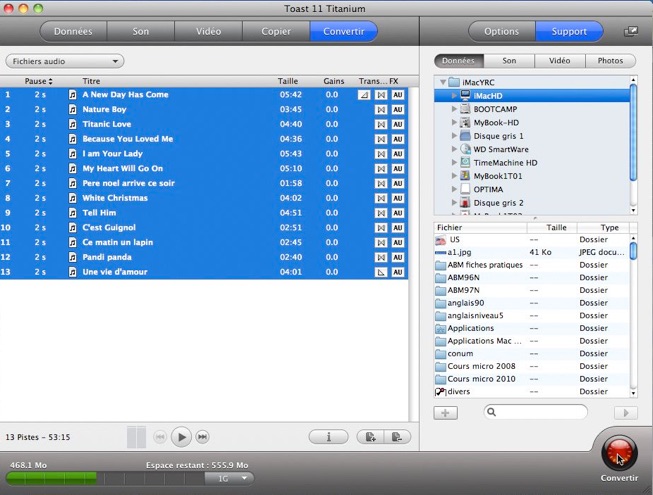Screen dimensions: 653x495
Task: Select the anglaisniveau5 folder
Action: pos(532,316)
